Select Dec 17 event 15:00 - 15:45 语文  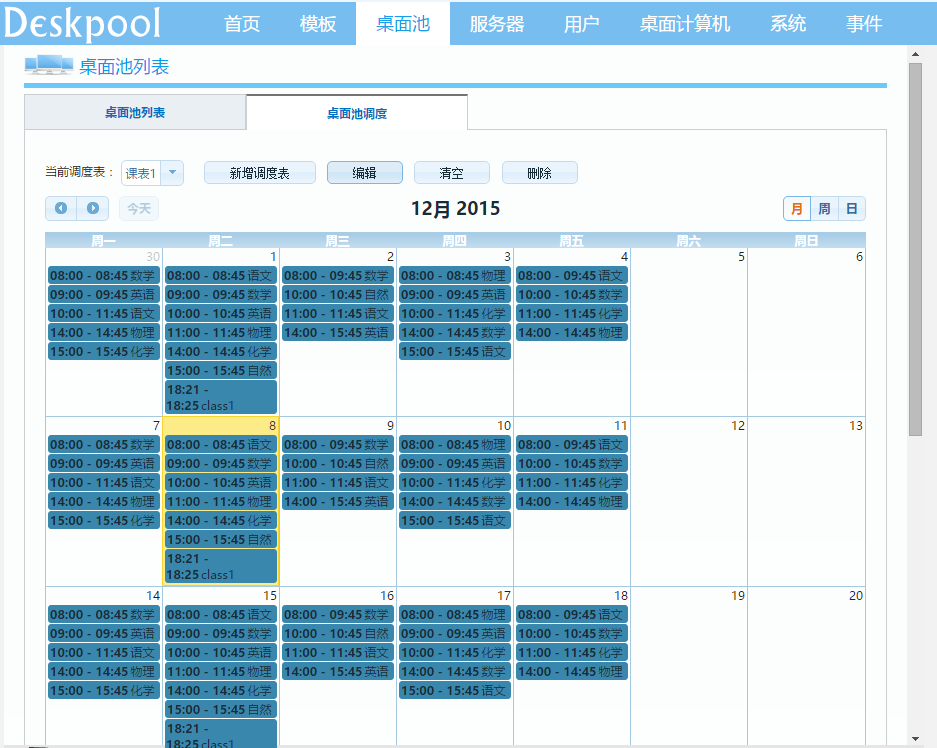point(455,690)
